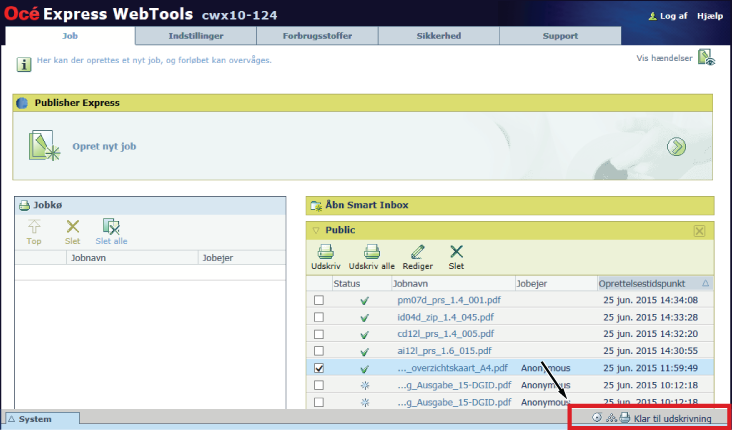Click the Top button in Jobkø

pos(34,233)
